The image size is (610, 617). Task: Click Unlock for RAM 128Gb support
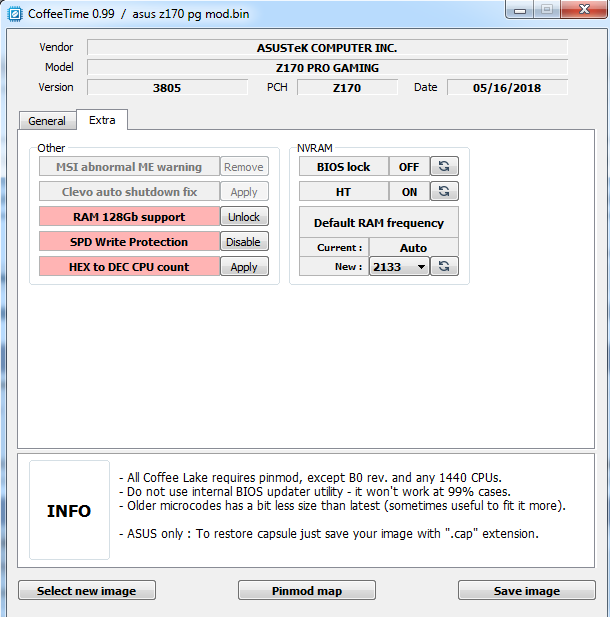click(x=244, y=216)
